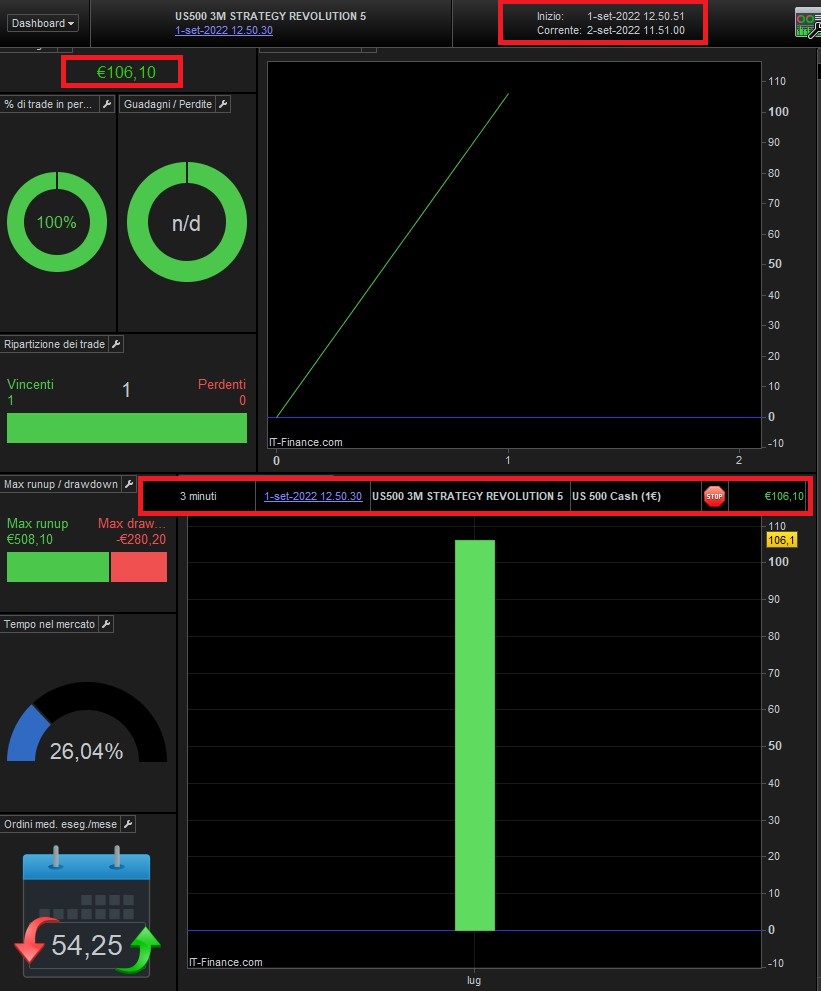Viewport: 821px width, 991px height.
Task: Click the 1-set-2022 12.50.30 link in strategy row
Action: (x=313, y=497)
